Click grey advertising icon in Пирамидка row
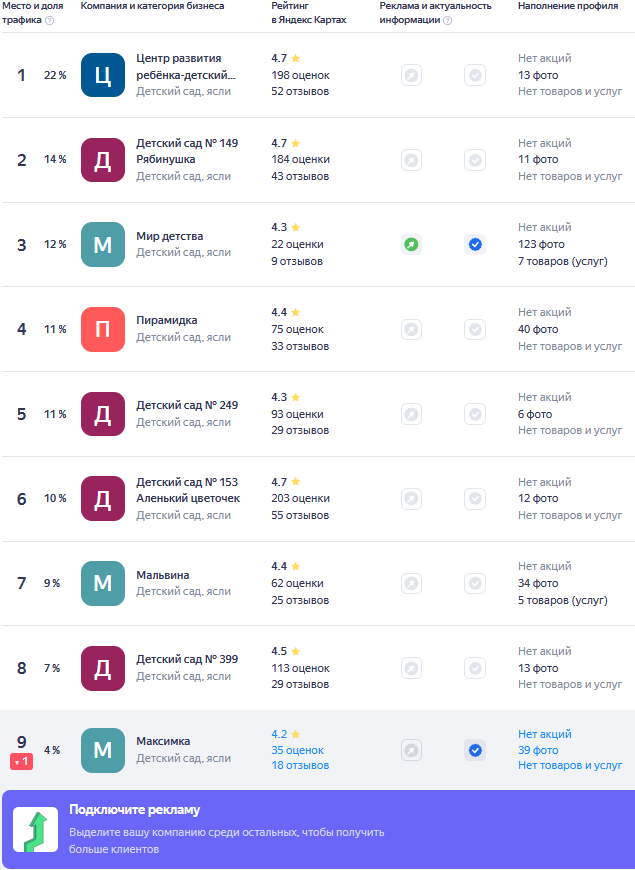Image resolution: width=635 pixels, height=870 pixels. (x=411, y=329)
